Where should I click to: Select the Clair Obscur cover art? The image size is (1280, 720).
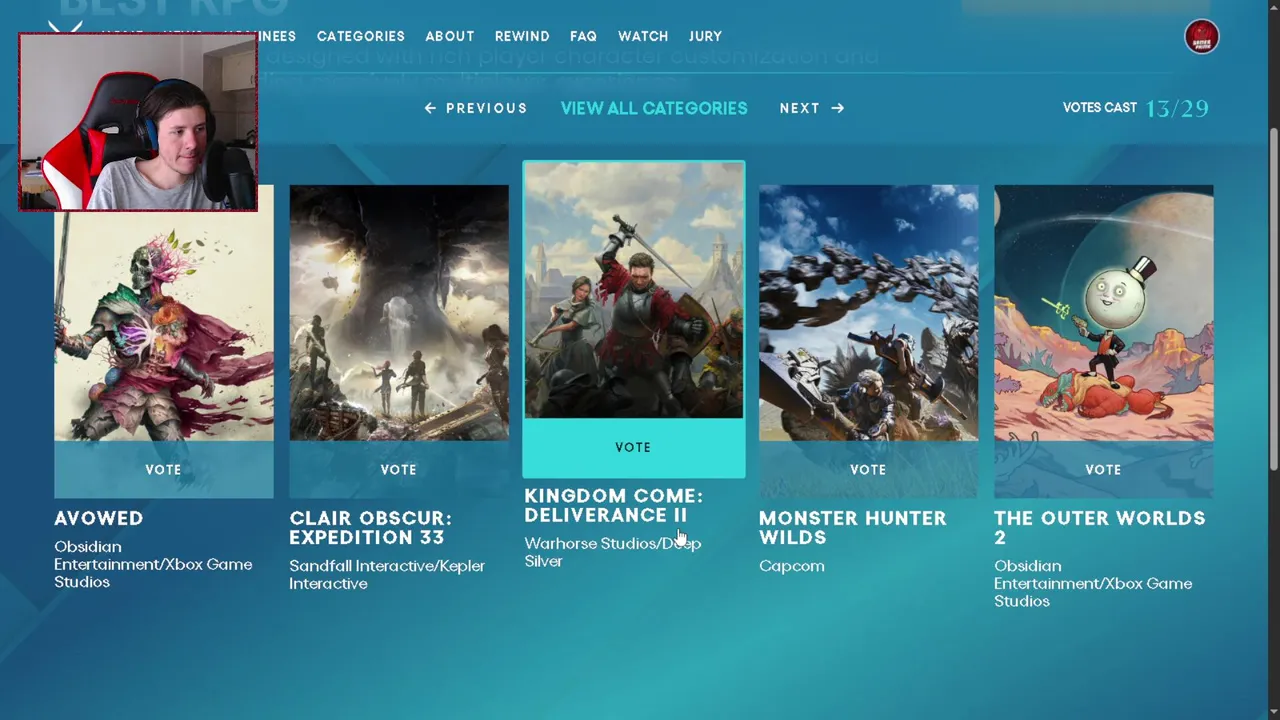coord(399,313)
